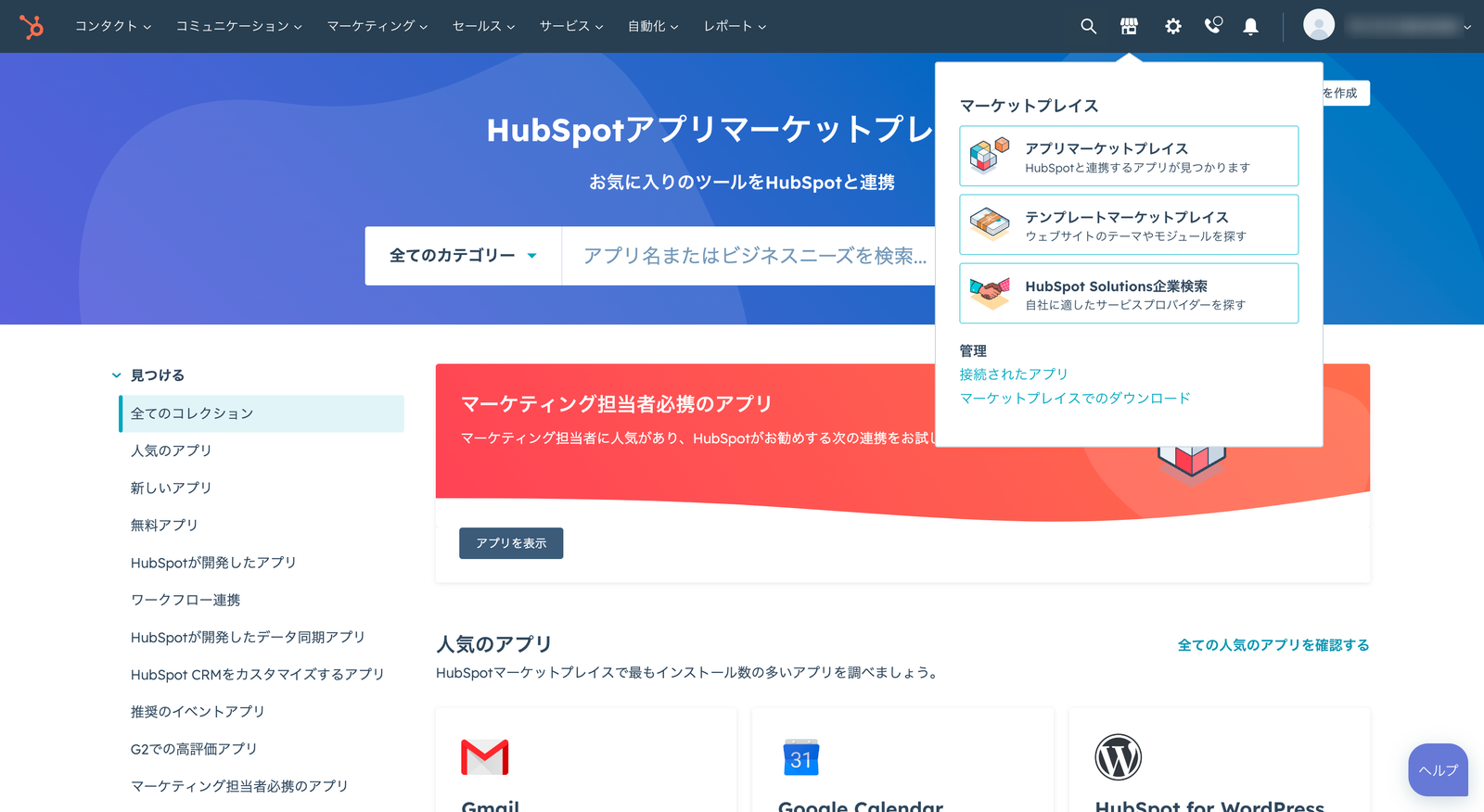Open notifications bell icon

1250,27
